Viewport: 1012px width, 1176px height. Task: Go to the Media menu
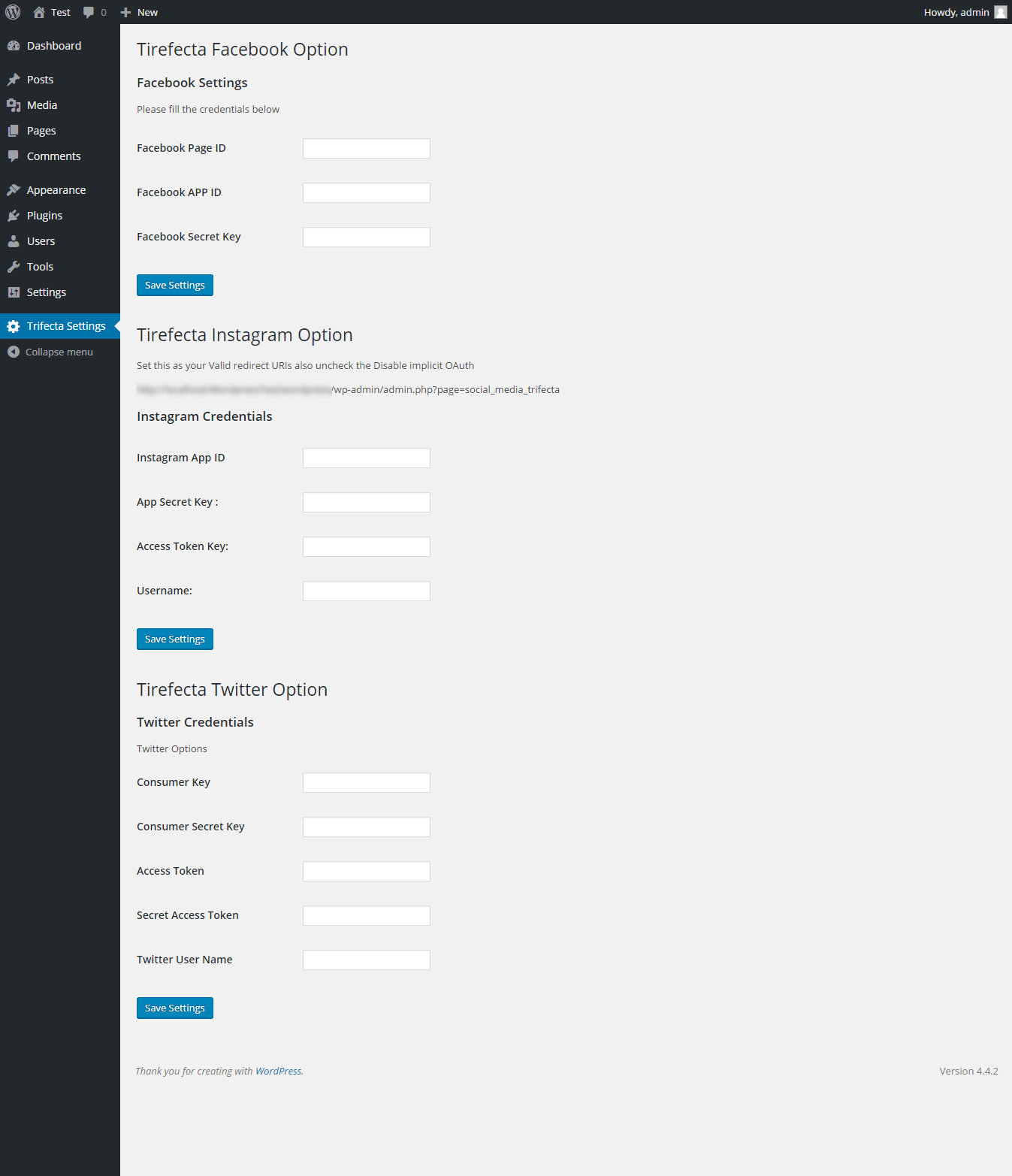coord(60,105)
